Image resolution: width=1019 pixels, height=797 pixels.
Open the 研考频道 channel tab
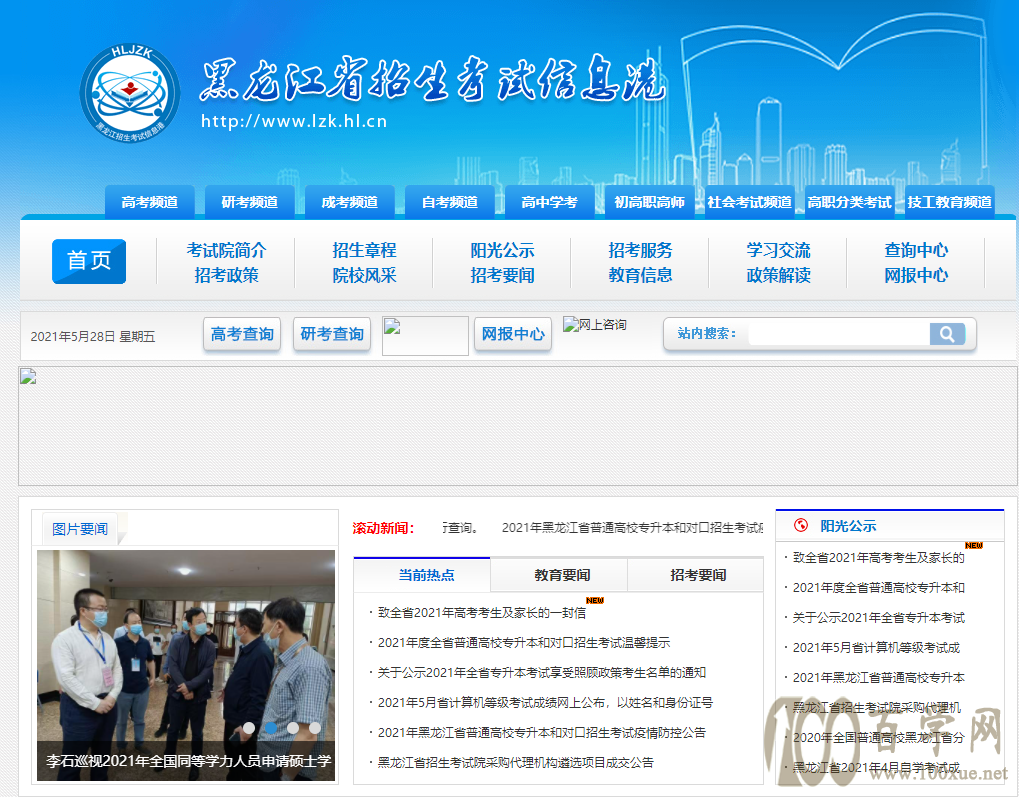click(250, 202)
